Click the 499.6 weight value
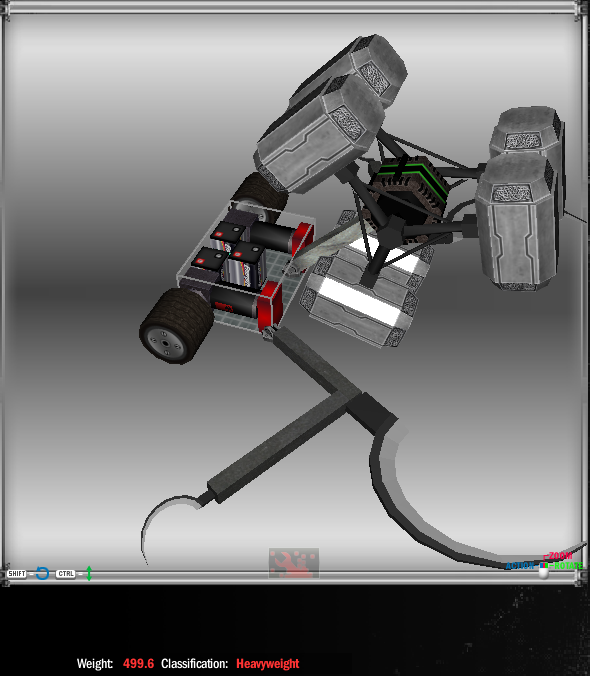Screen dimensions: 590x676 click(138, 663)
